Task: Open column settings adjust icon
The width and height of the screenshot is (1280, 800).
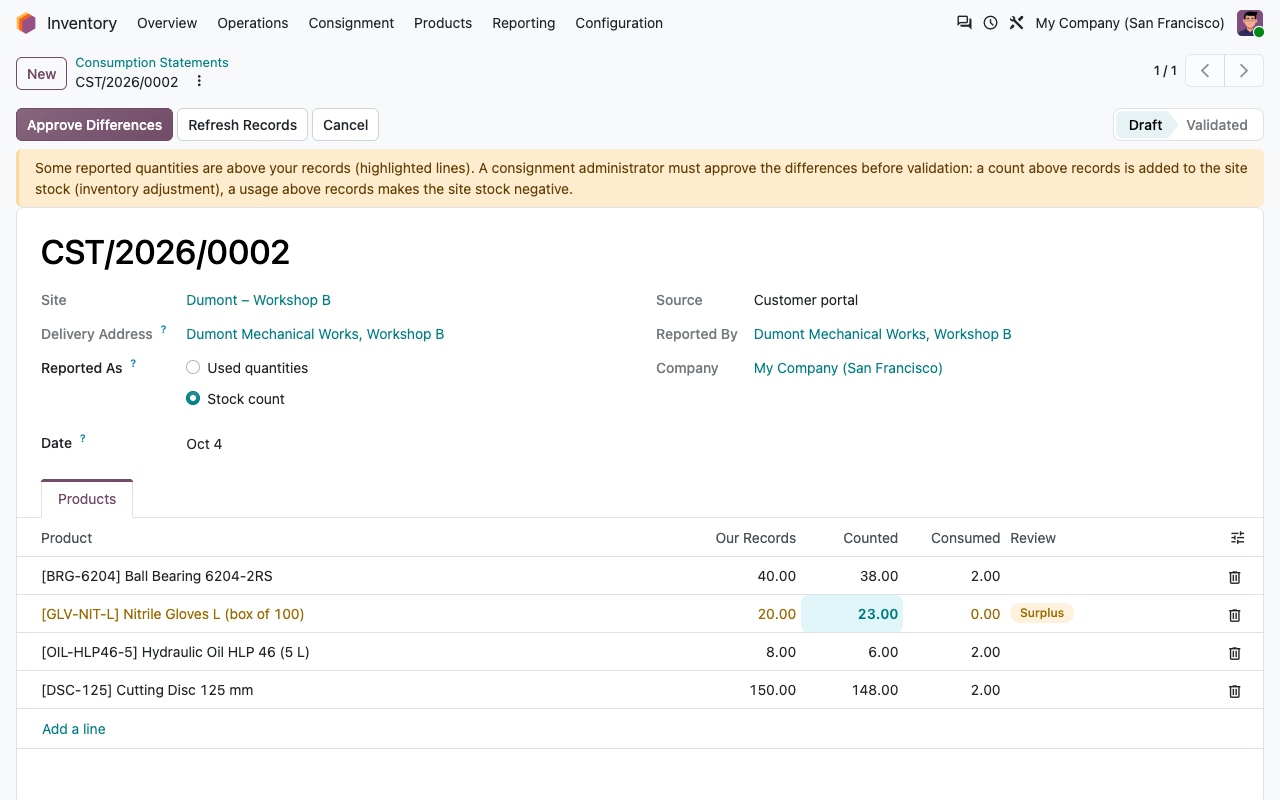Action: coord(1238,538)
